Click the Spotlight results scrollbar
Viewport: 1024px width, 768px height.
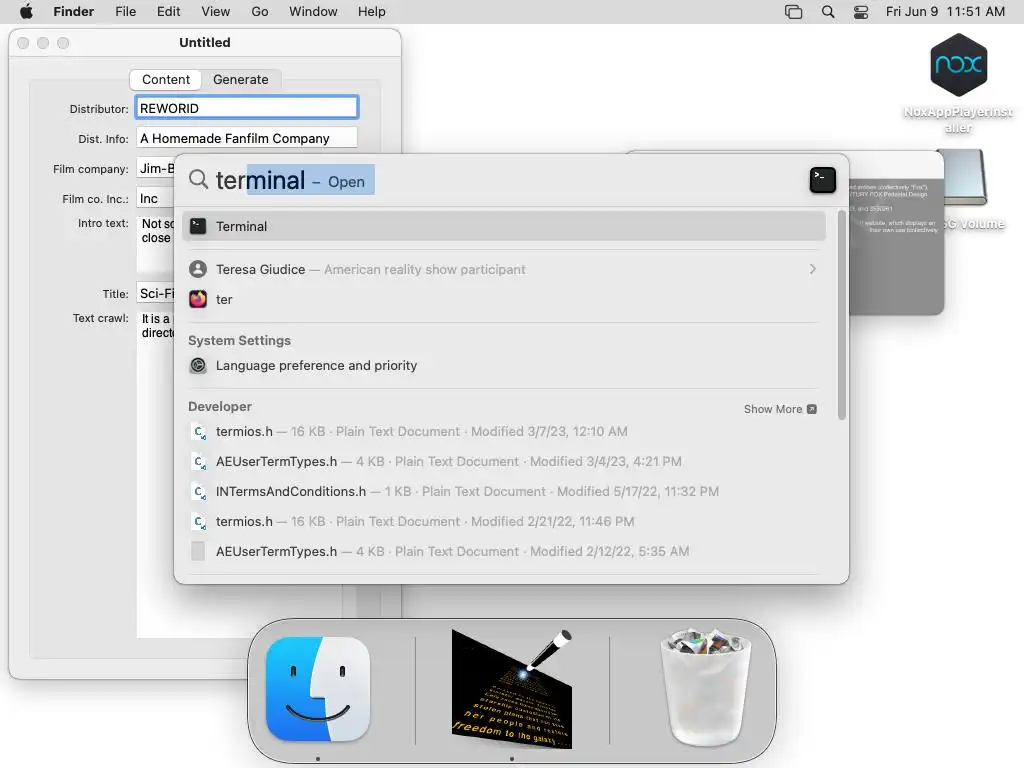(841, 316)
